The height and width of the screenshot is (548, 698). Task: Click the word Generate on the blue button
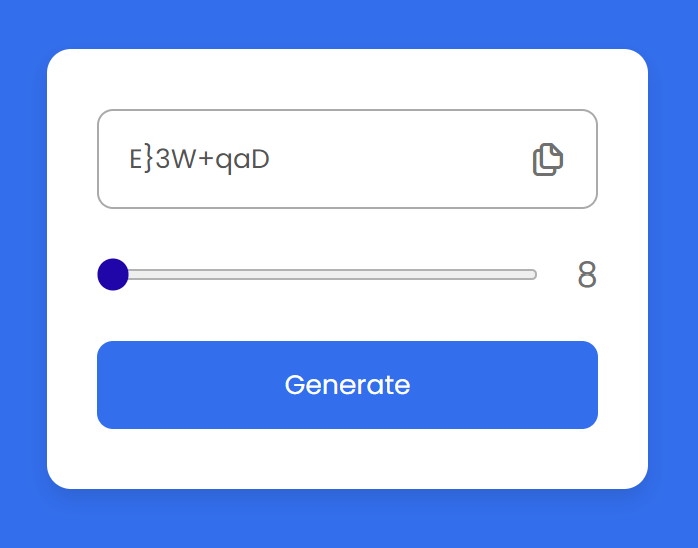pyautogui.click(x=347, y=385)
